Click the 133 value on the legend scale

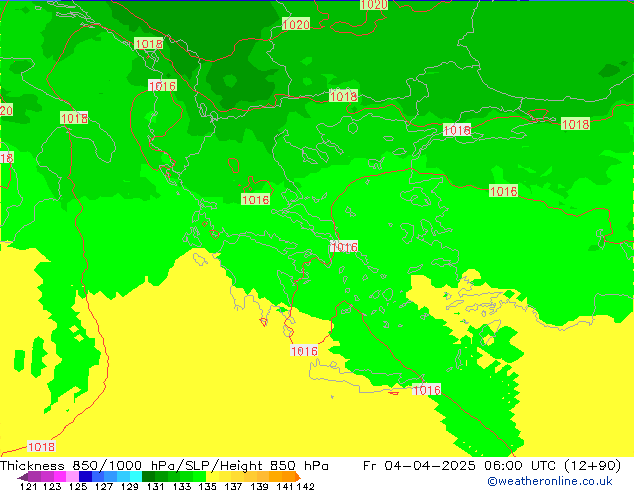coord(182,486)
